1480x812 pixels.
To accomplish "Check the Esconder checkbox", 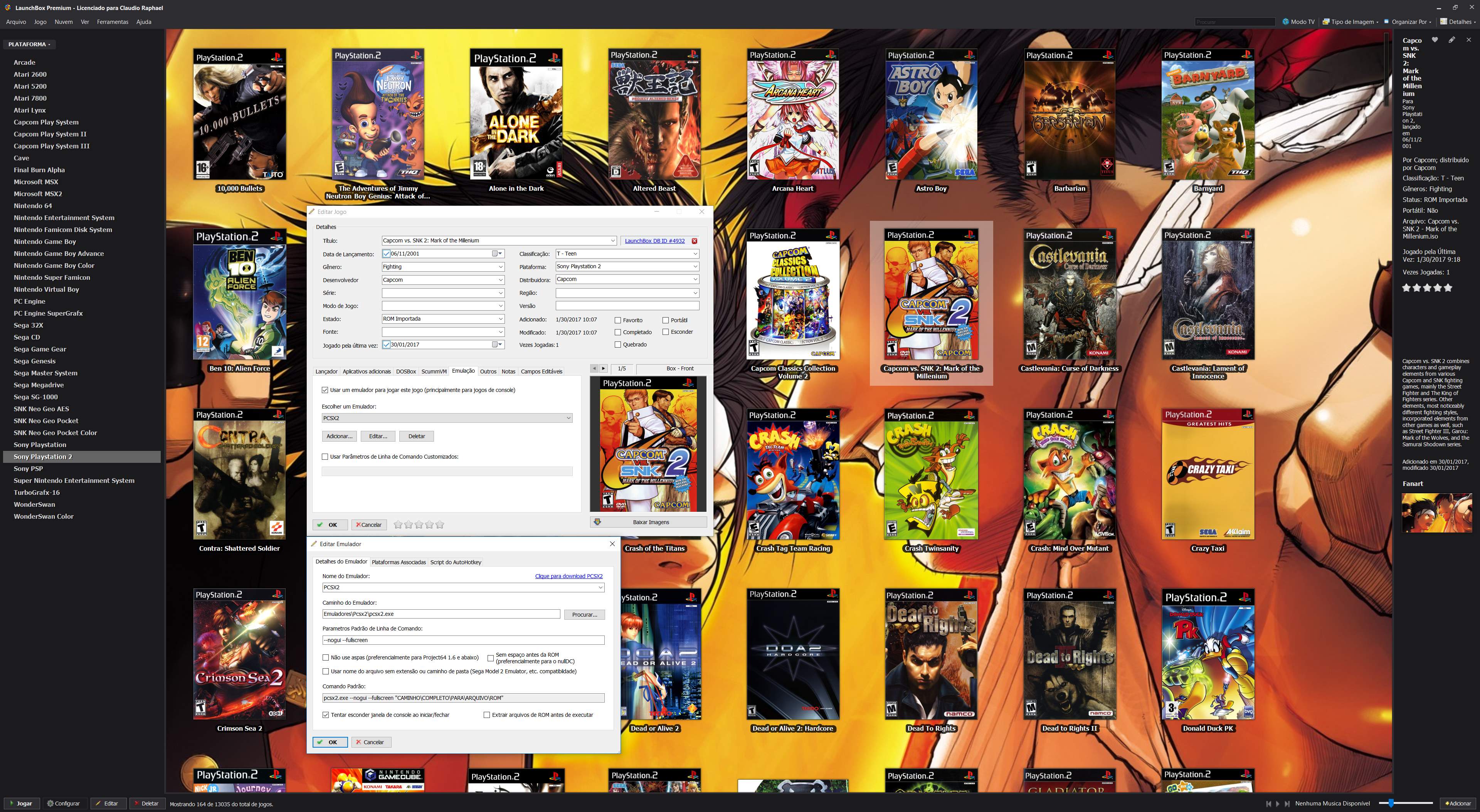I will click(665, 332).
